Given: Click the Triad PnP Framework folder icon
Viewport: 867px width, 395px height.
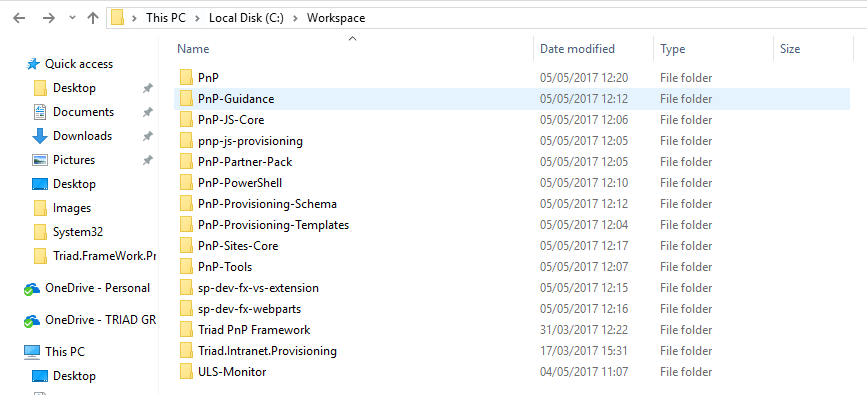Looking at the screenshot, I should click(186, 330).
